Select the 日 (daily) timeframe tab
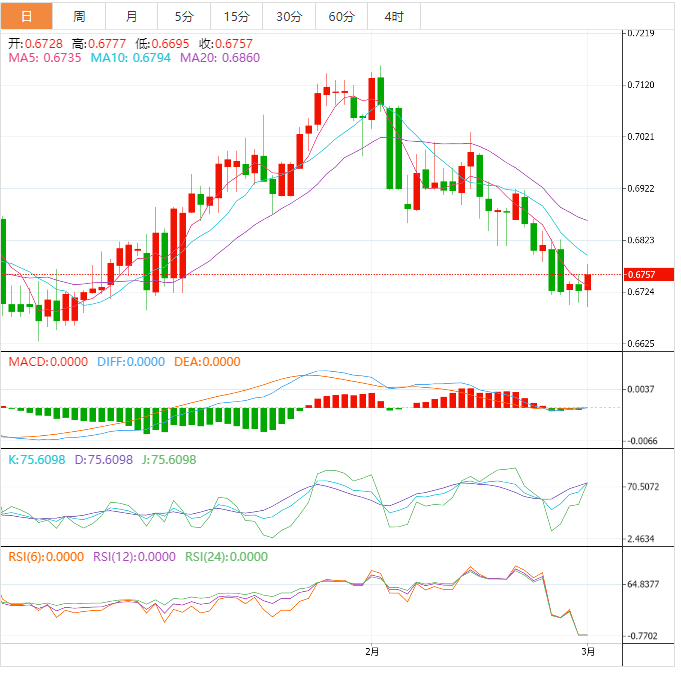Screen dimensions: 681x674 pos(26,16)
